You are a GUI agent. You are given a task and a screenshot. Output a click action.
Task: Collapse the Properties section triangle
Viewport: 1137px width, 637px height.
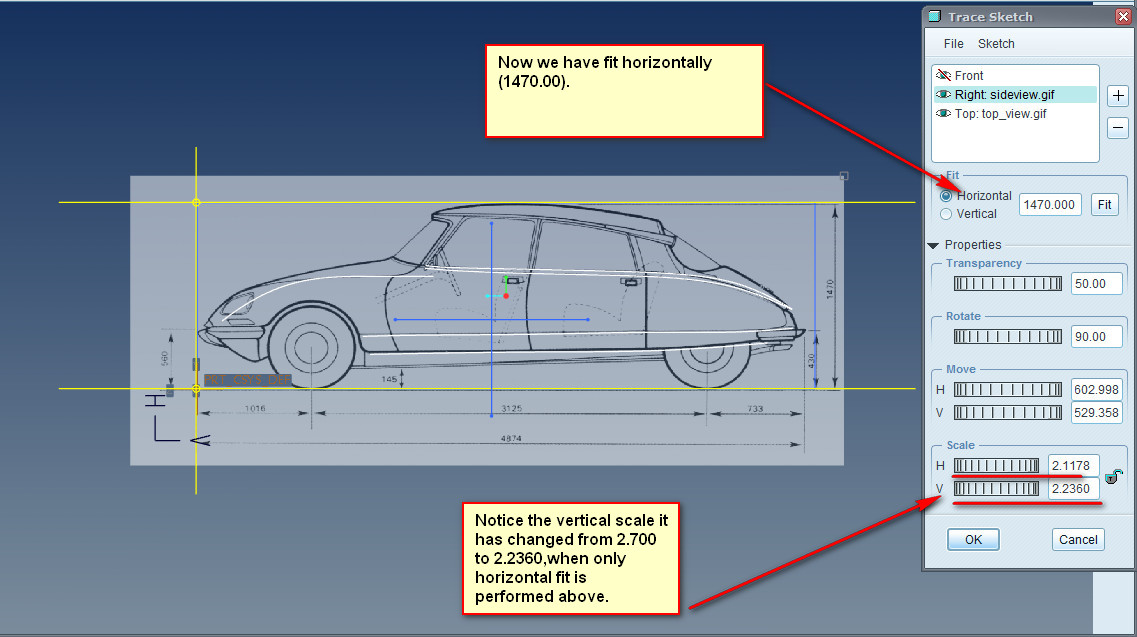point(933,245)
